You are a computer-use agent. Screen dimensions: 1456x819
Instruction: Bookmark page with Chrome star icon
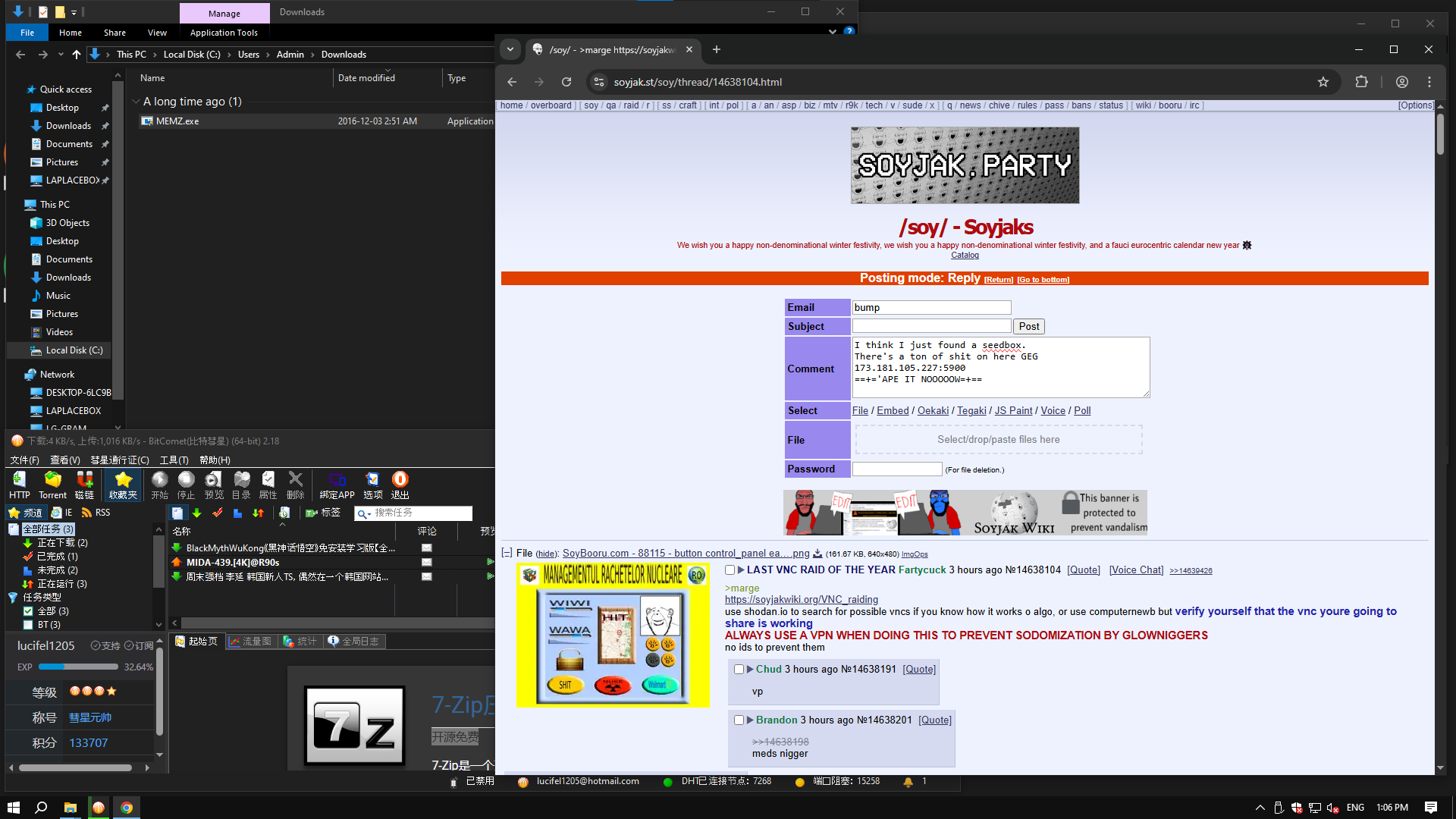tap(1323, 82)
